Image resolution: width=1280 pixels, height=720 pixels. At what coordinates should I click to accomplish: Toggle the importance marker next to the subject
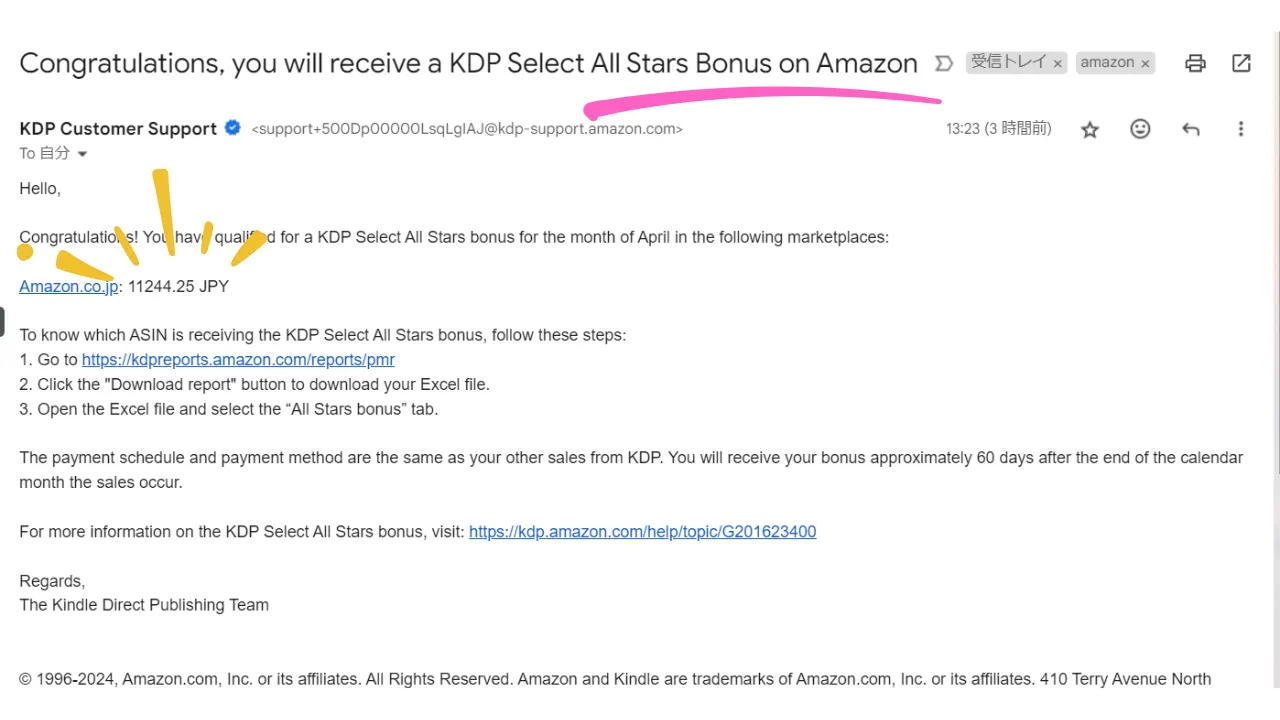pos(943,63)
